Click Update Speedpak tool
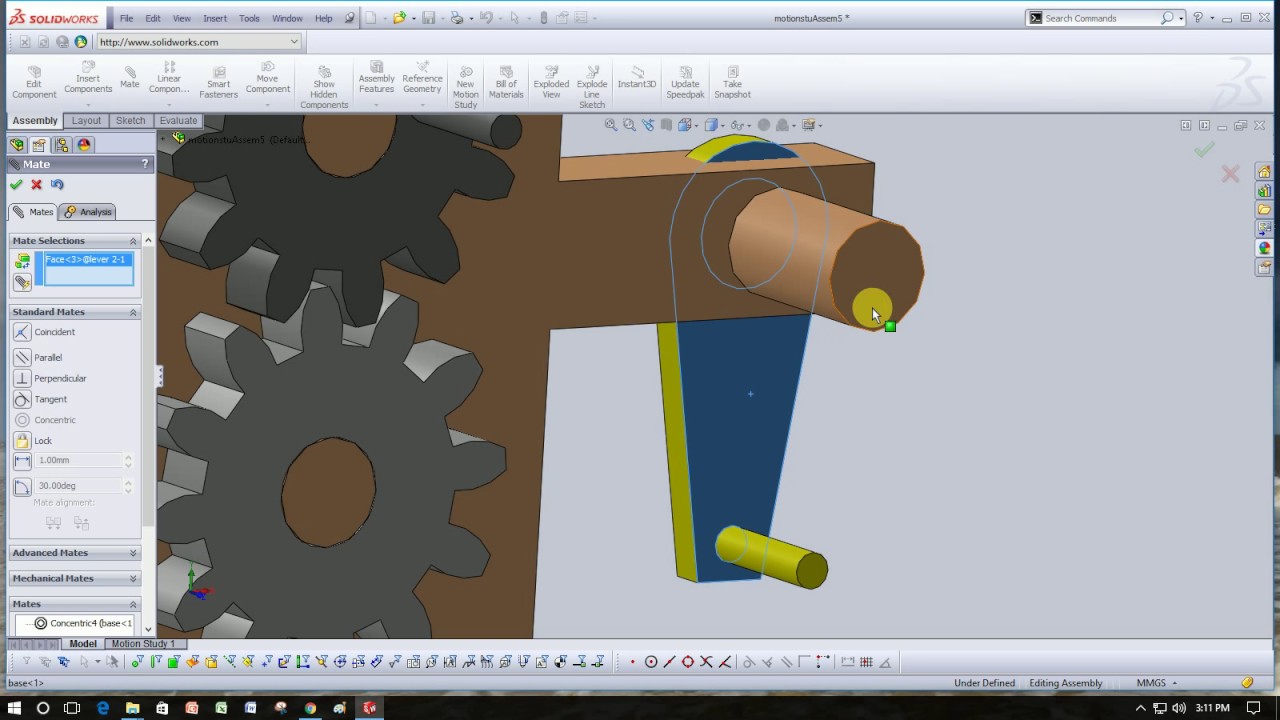Viewport: 1280px width, 720px height. 685,83
